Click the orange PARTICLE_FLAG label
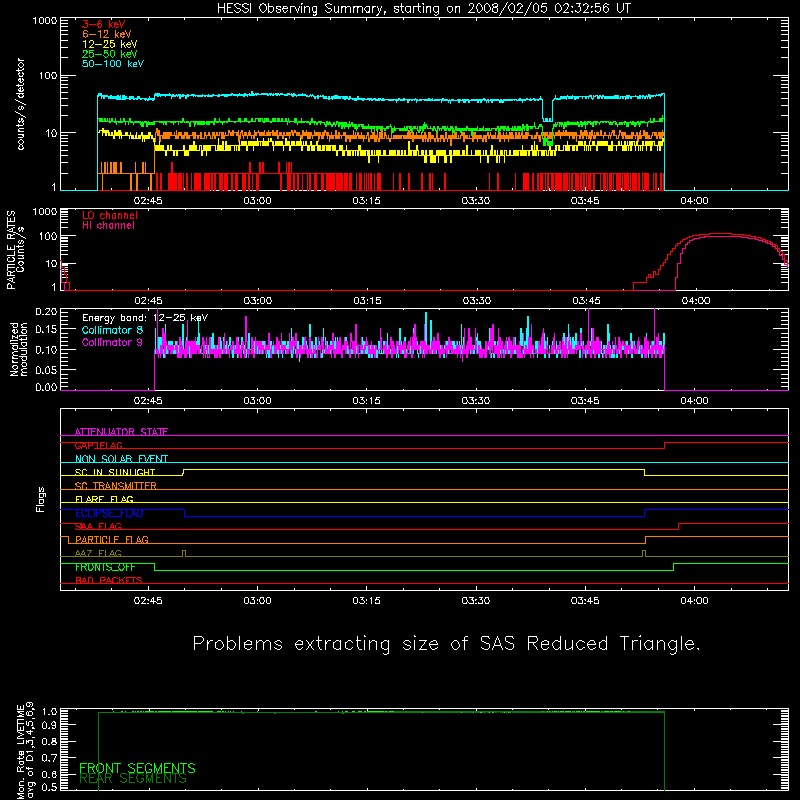The height and width of the screenshot is (800, 800). [112, 540]
